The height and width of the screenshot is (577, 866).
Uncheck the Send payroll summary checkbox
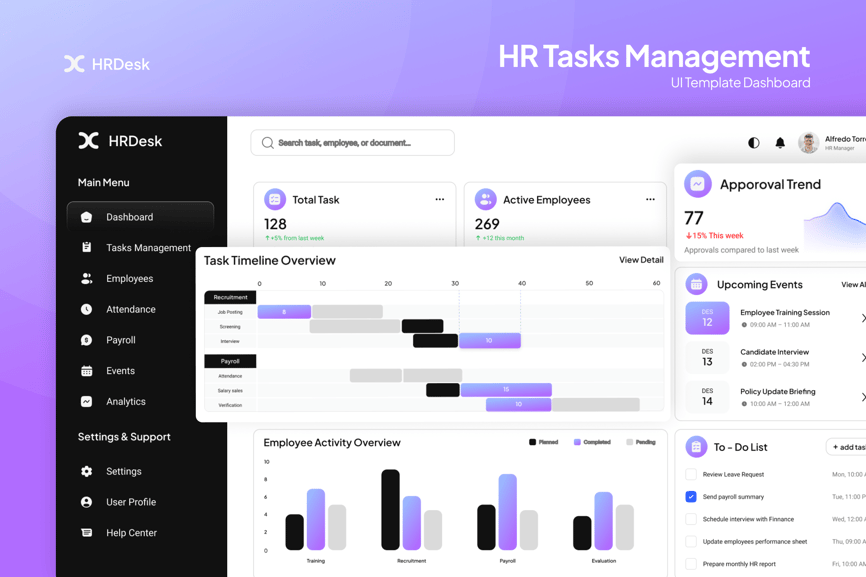[x=691, y=497]
